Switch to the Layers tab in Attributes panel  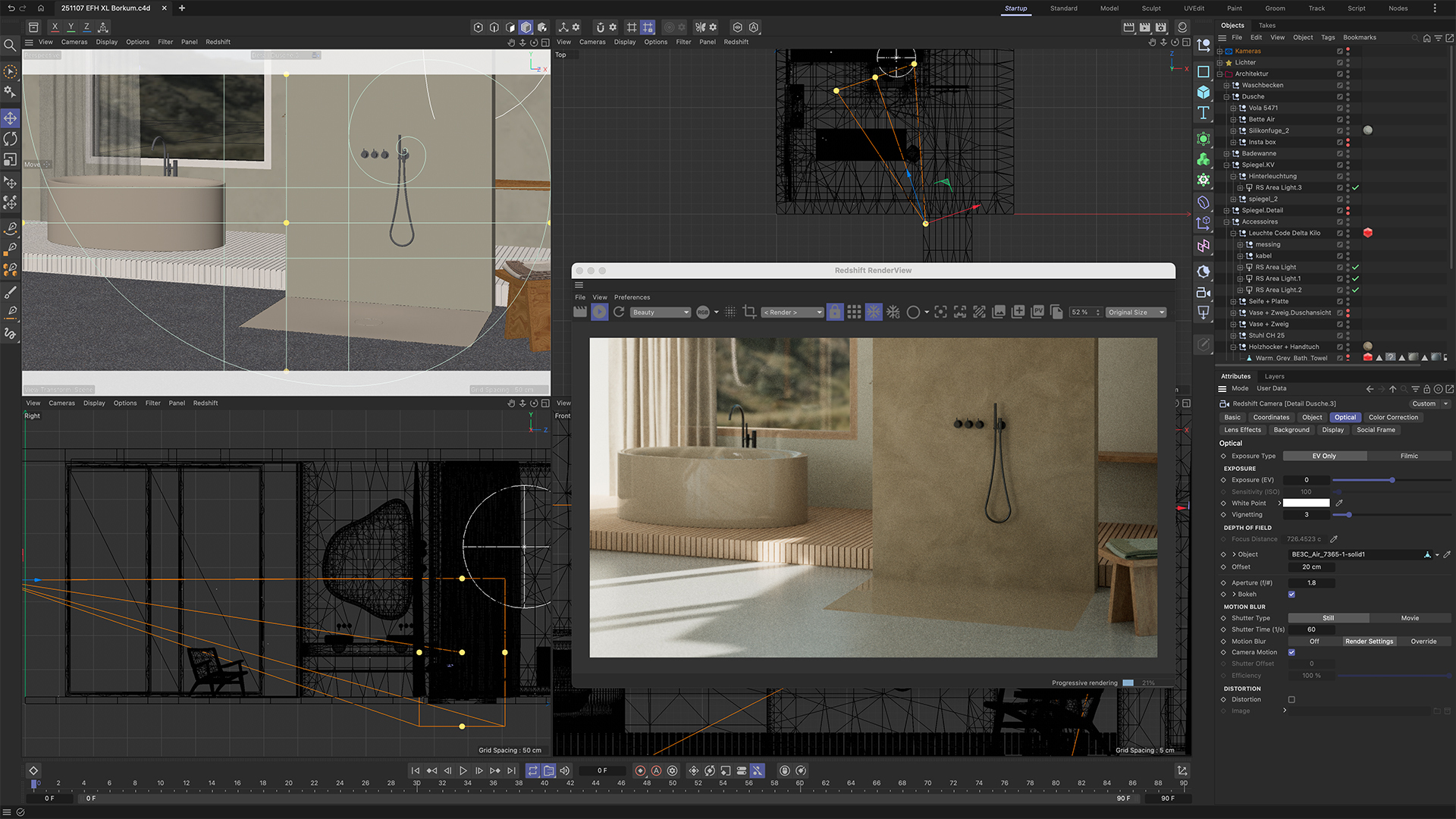click(1274, 376)
